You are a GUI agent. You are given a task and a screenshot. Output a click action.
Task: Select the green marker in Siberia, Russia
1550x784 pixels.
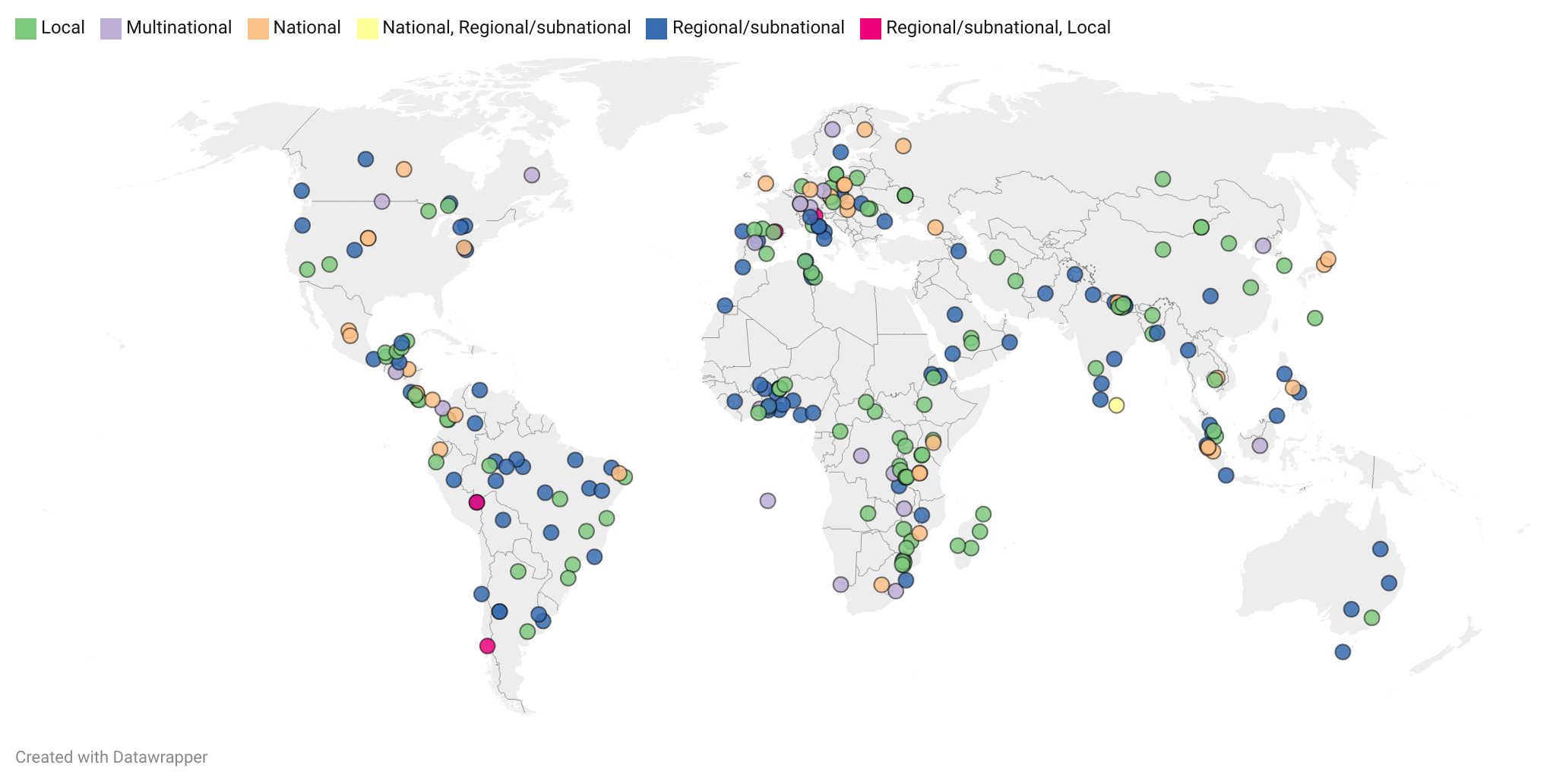coord(1162,179)
